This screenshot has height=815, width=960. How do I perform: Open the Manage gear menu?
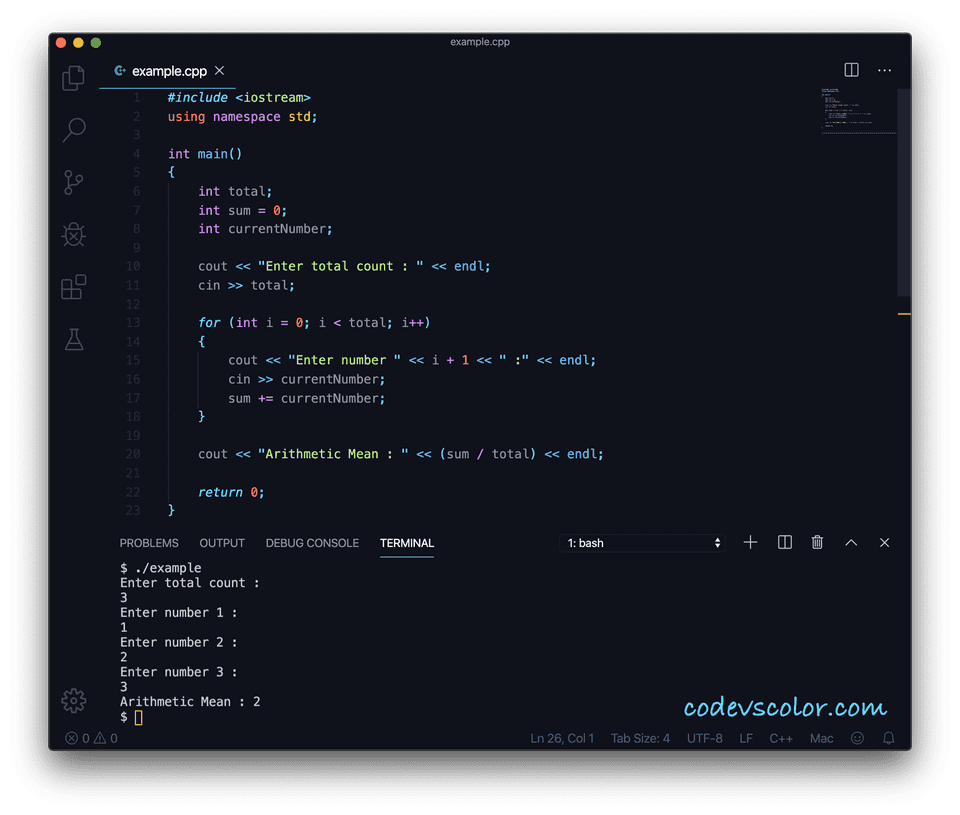73,701
